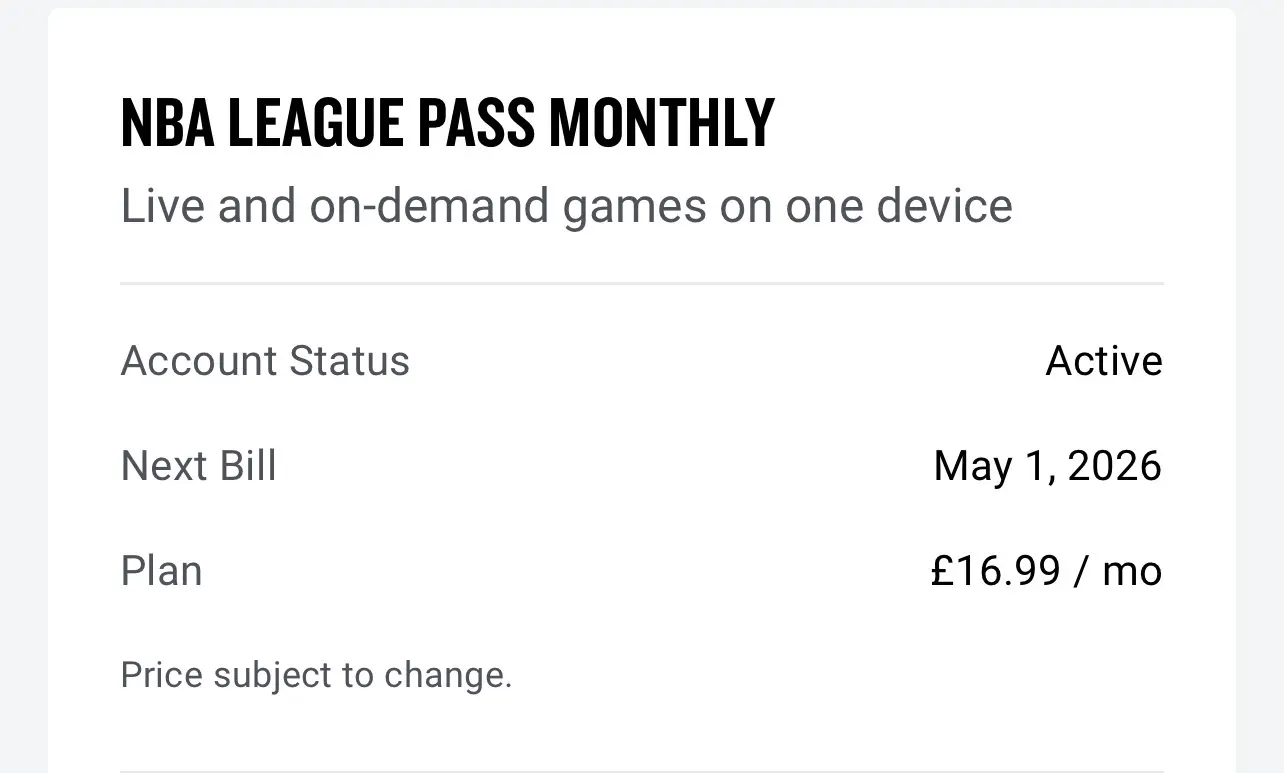Viewport: 1284px width, 773px height.
Task: Click the word LEAGUE in the heading
Action: coord(315,123)
